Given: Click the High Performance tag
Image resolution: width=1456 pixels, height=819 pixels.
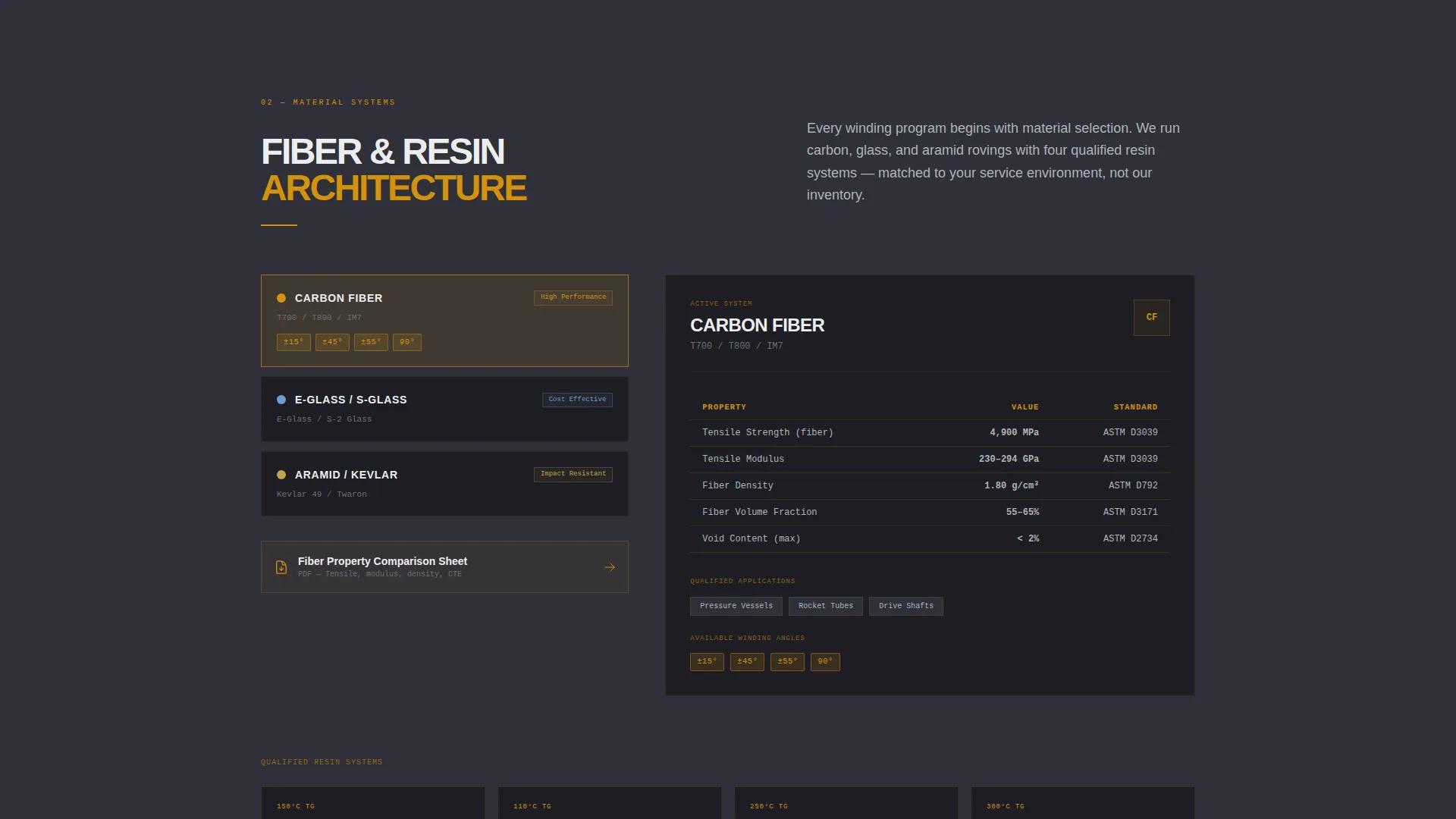Looking at the screenshot, I should (573, 297).
